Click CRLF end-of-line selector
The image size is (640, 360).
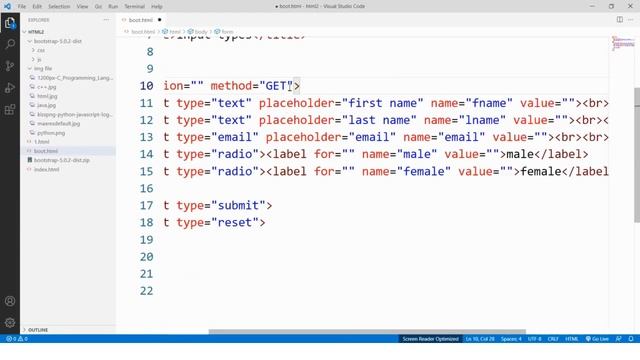553,339
